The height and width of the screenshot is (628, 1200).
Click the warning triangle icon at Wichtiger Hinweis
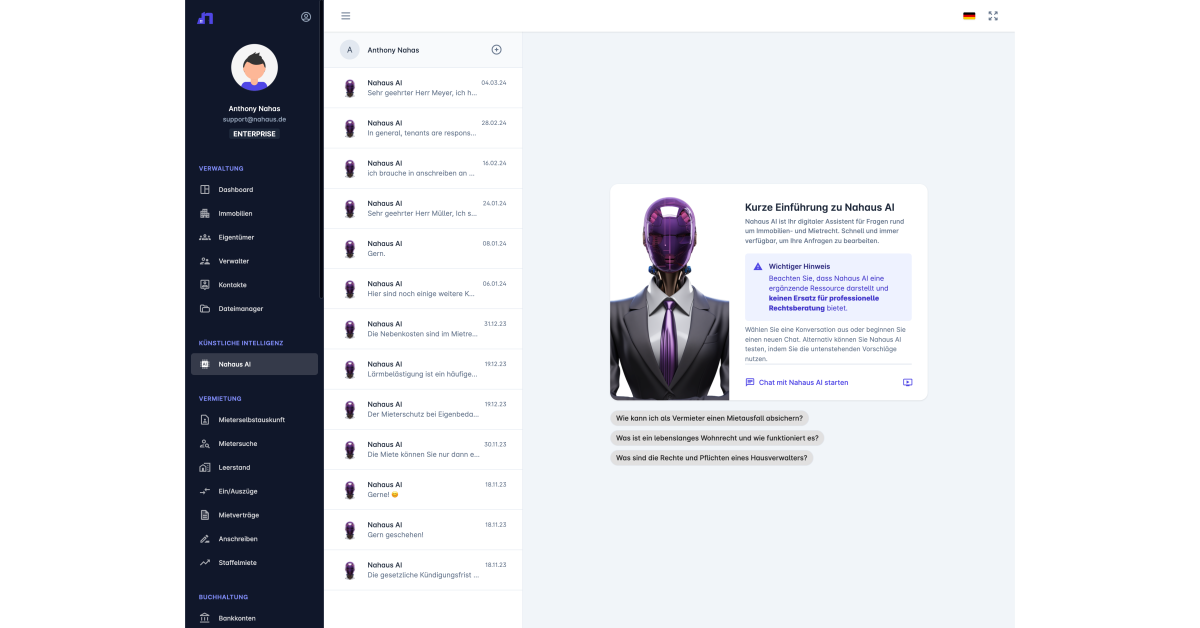tap(758, 267)
